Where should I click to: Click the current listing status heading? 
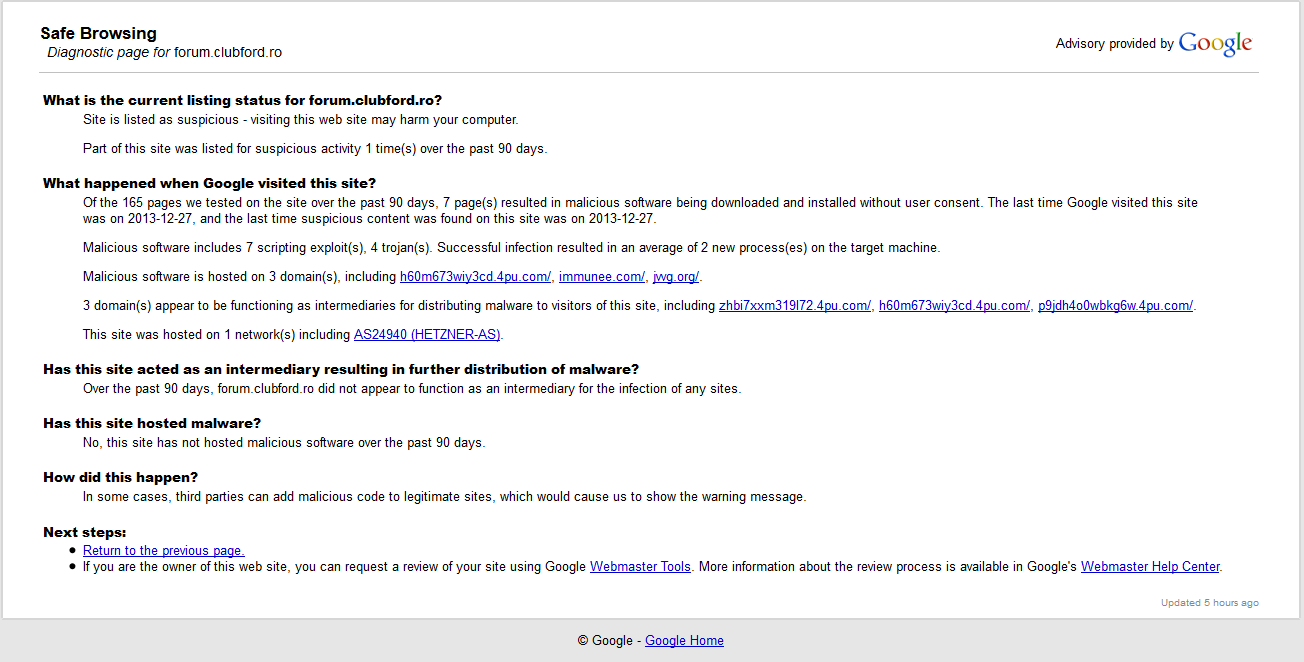point(242,100)
